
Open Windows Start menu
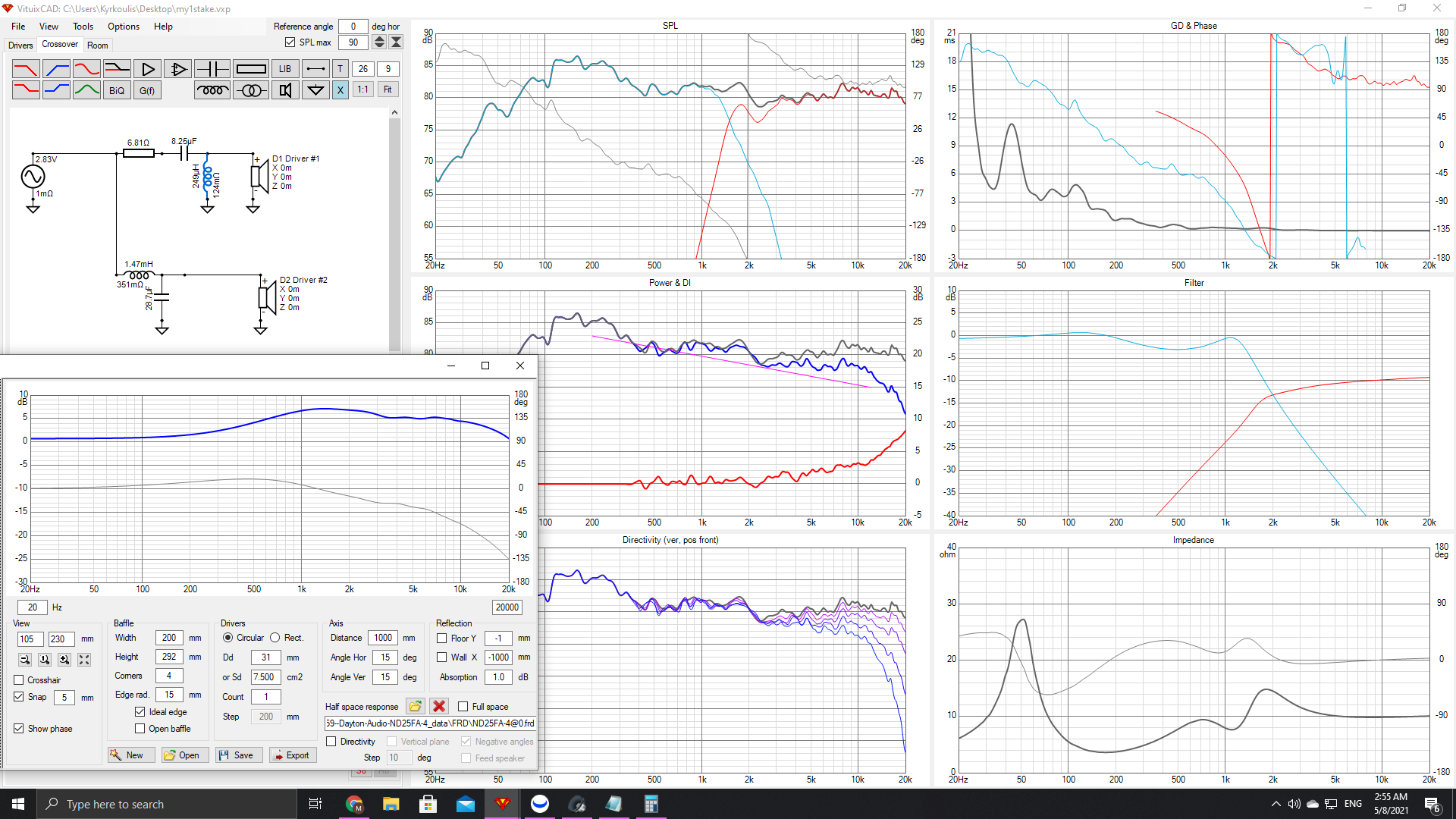18,804
